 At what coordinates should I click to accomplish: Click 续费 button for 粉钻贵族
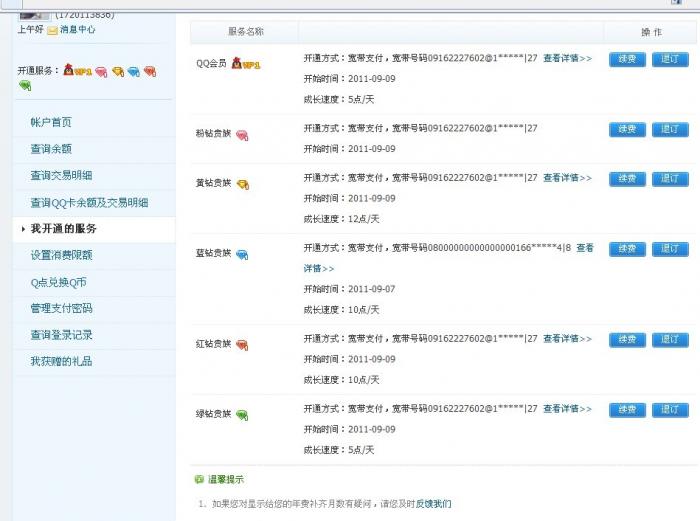point(627,129)
